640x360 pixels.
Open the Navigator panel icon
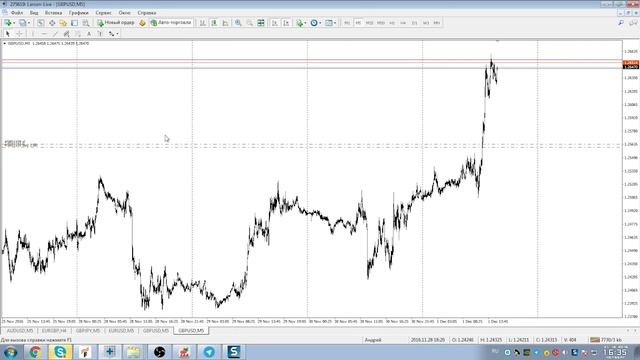coord(63,23)
